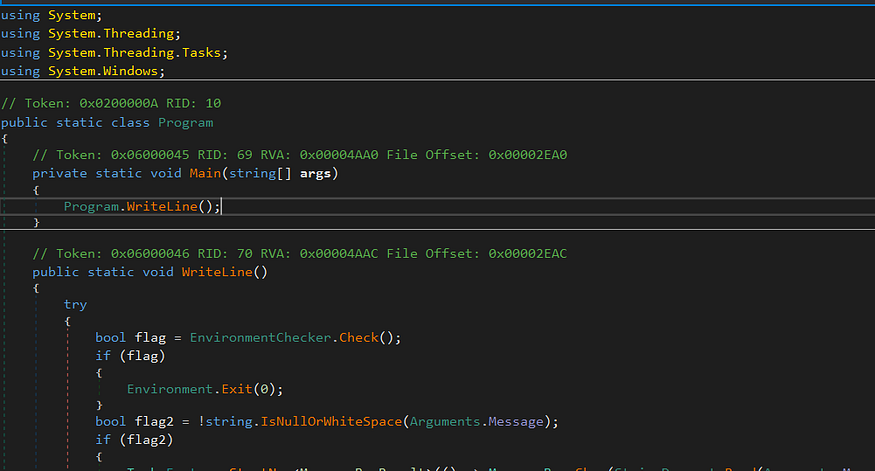
Task: Click Message property after Arguments
Action: pos(516,421)
